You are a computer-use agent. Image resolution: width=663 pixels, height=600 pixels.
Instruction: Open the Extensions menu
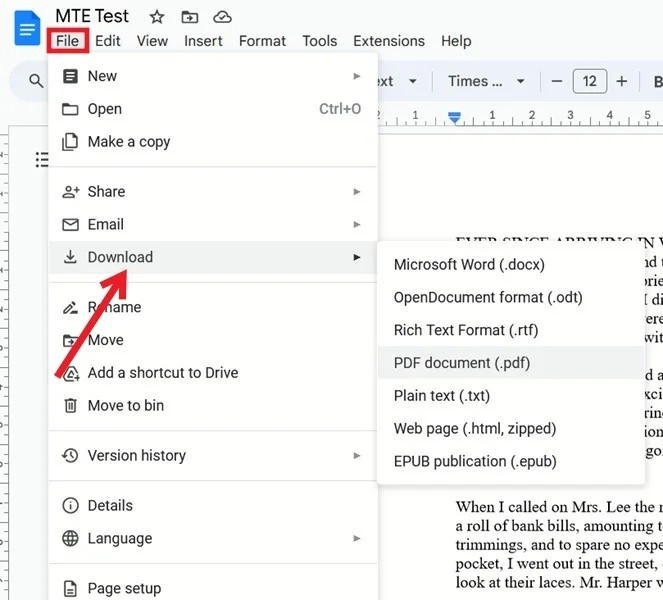click(x=389, y=41)
